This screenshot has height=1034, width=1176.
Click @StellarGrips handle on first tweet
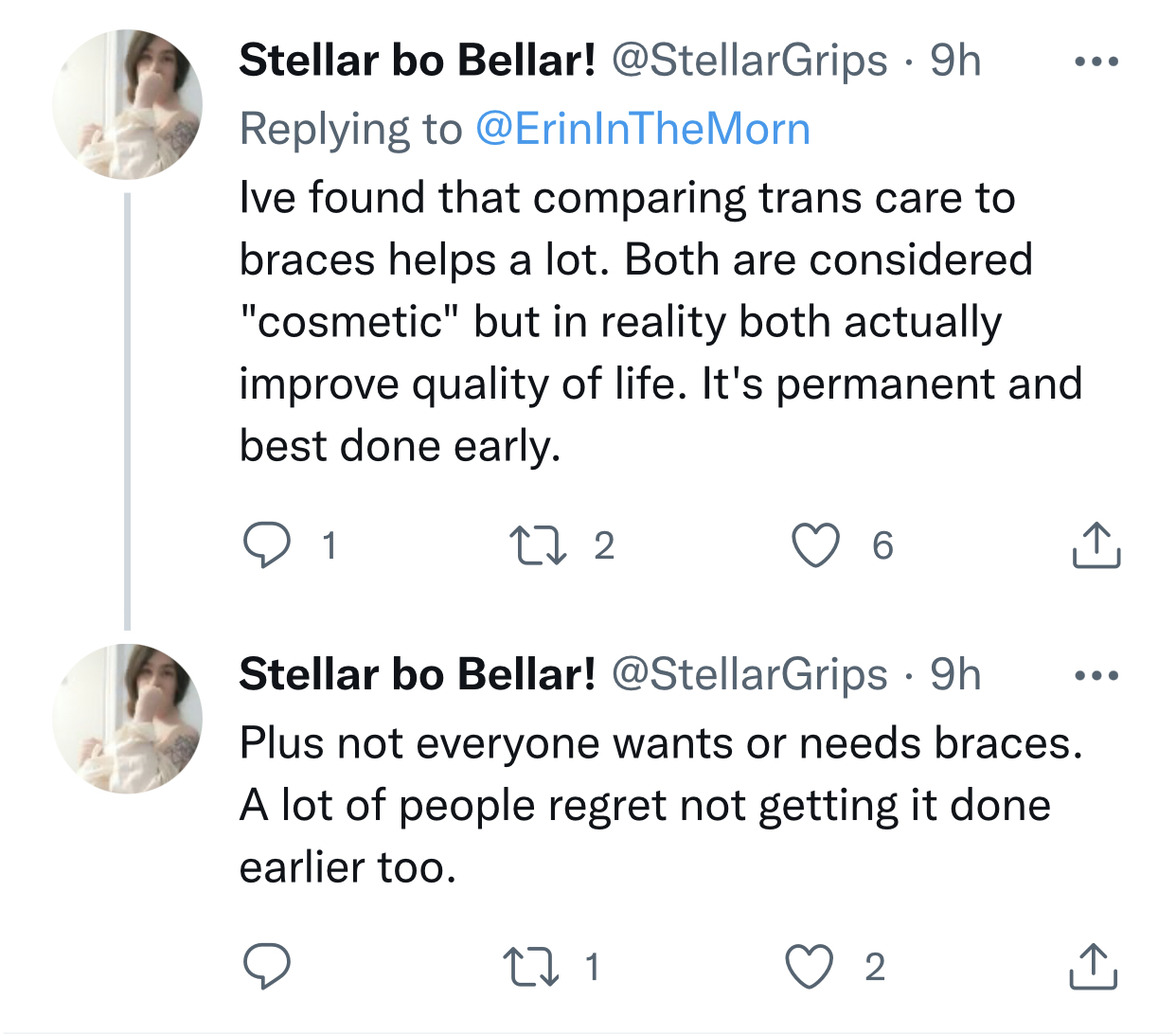(x=749, y=61)
